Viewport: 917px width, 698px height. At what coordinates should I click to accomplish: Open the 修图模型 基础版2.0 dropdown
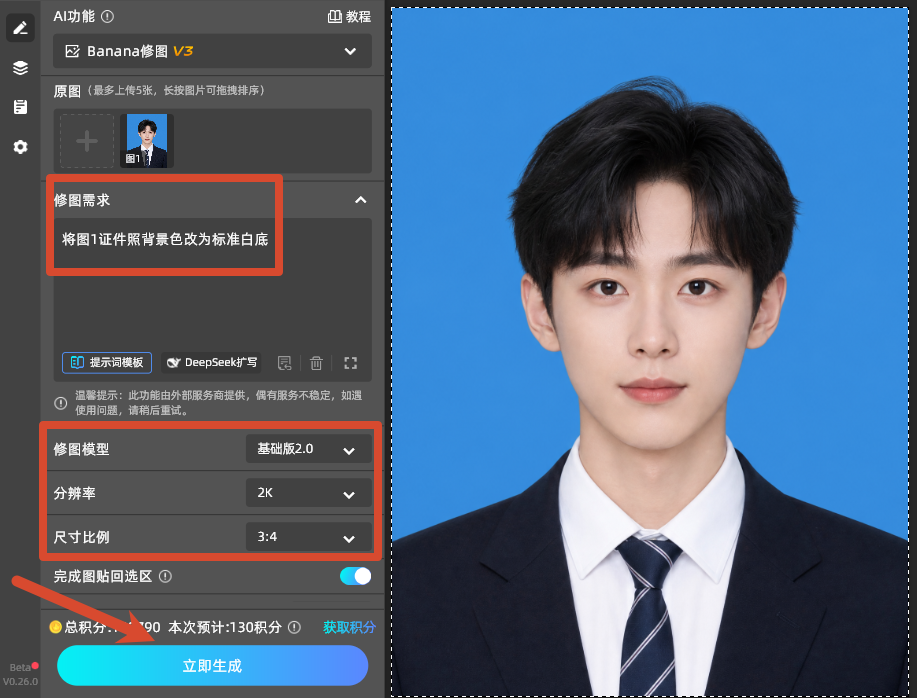309,449
